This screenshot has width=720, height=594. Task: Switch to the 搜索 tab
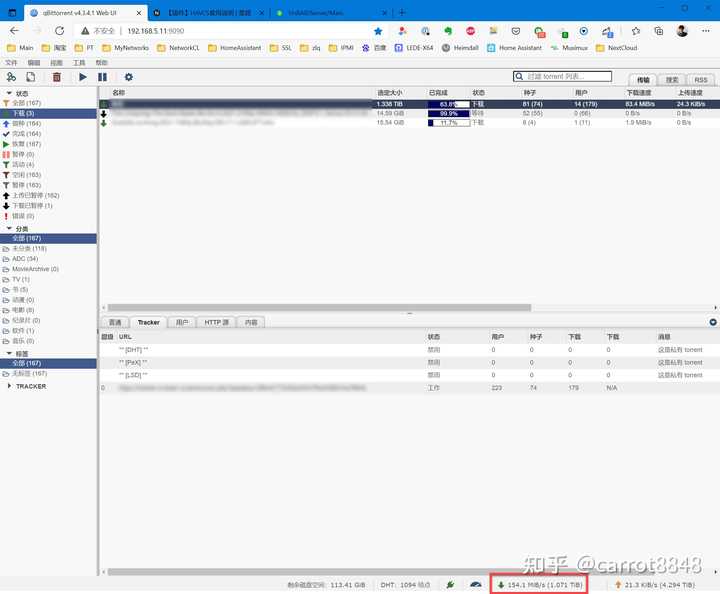click(x=672, y=80)
